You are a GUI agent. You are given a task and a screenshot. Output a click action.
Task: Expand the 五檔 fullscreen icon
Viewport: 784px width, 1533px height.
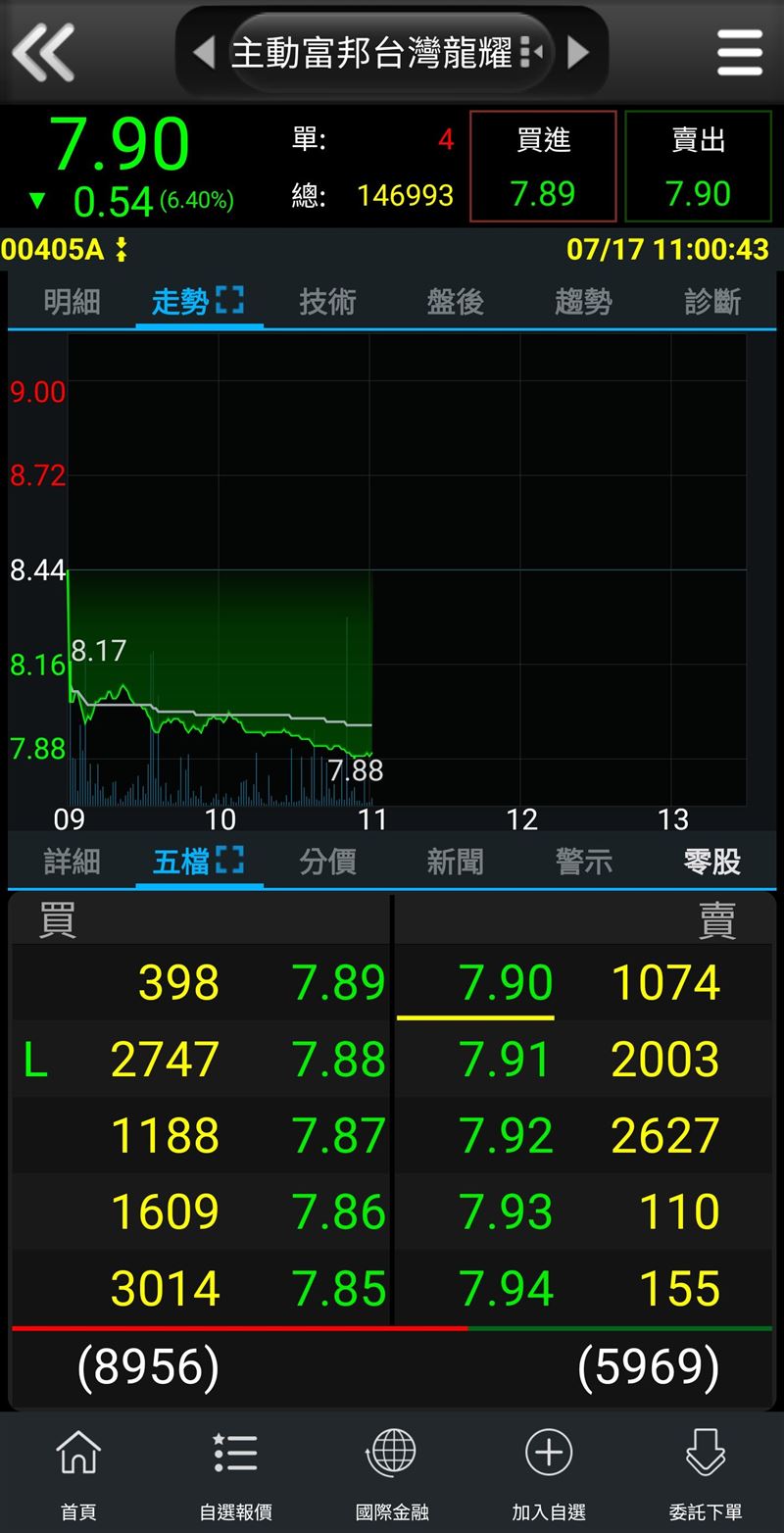click(x=229, y=860)
